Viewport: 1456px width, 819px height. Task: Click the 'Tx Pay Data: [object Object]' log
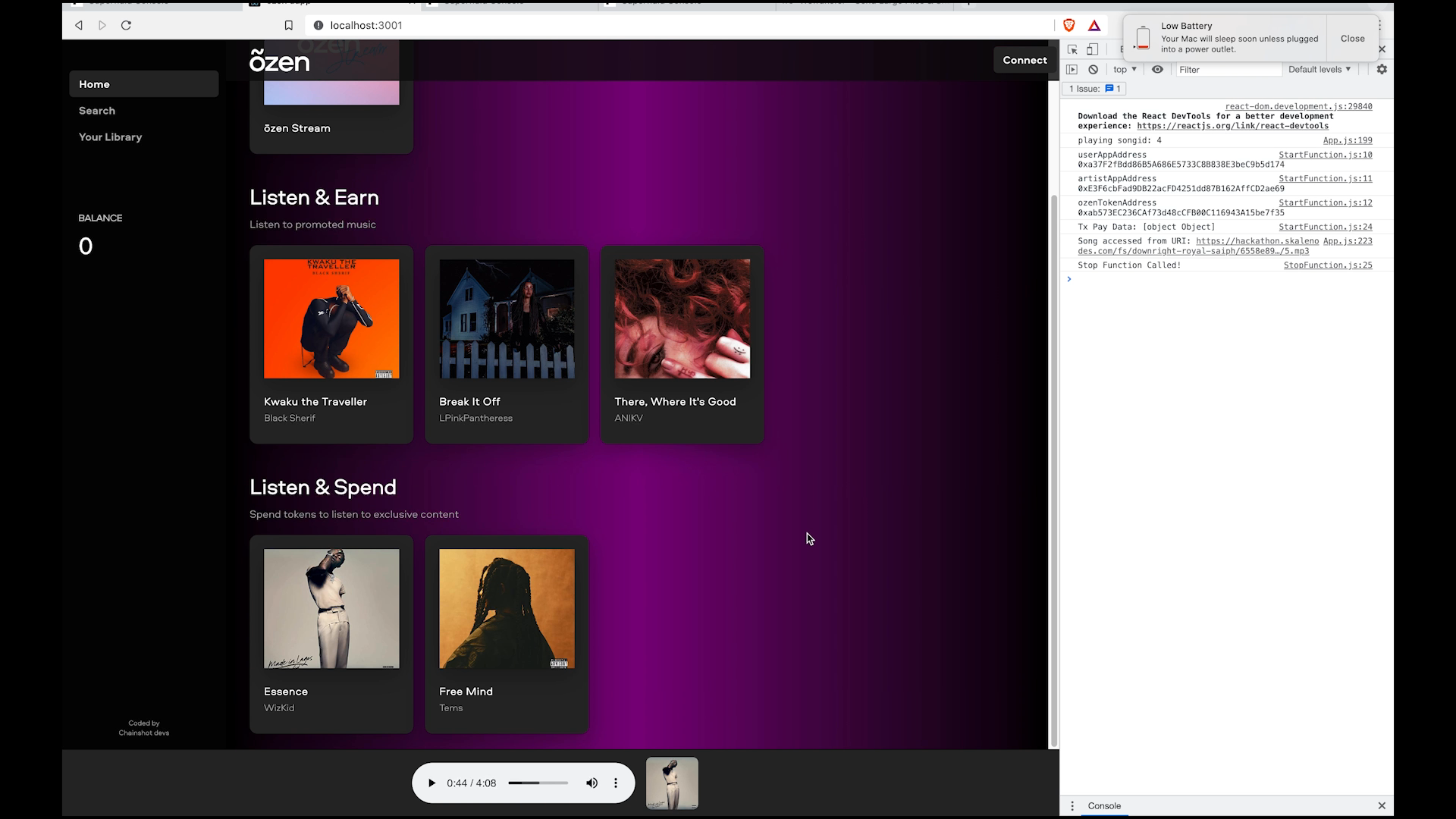pyautogui.click(x=1146, y=227)
